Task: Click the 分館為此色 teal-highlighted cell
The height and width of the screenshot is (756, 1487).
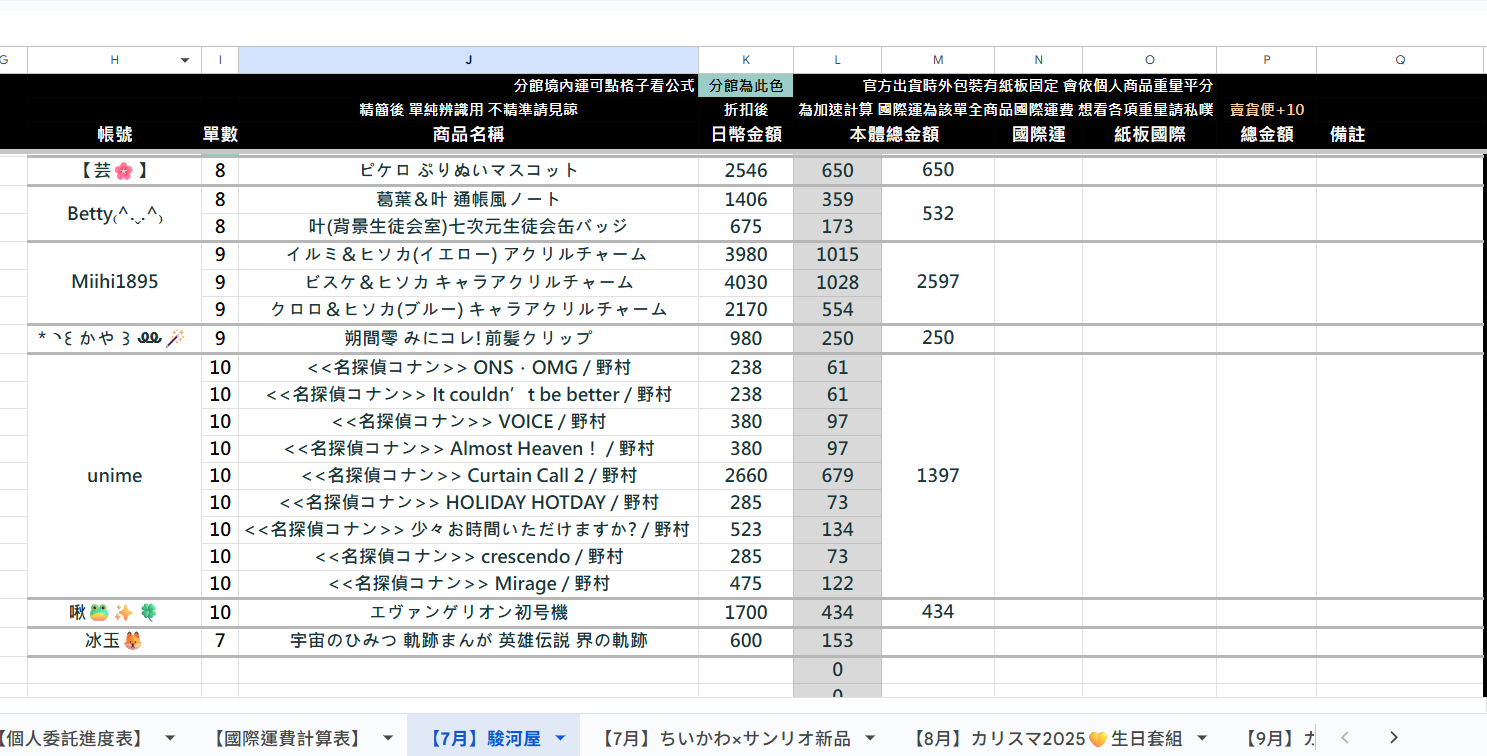Action: (x=746, y=86)
